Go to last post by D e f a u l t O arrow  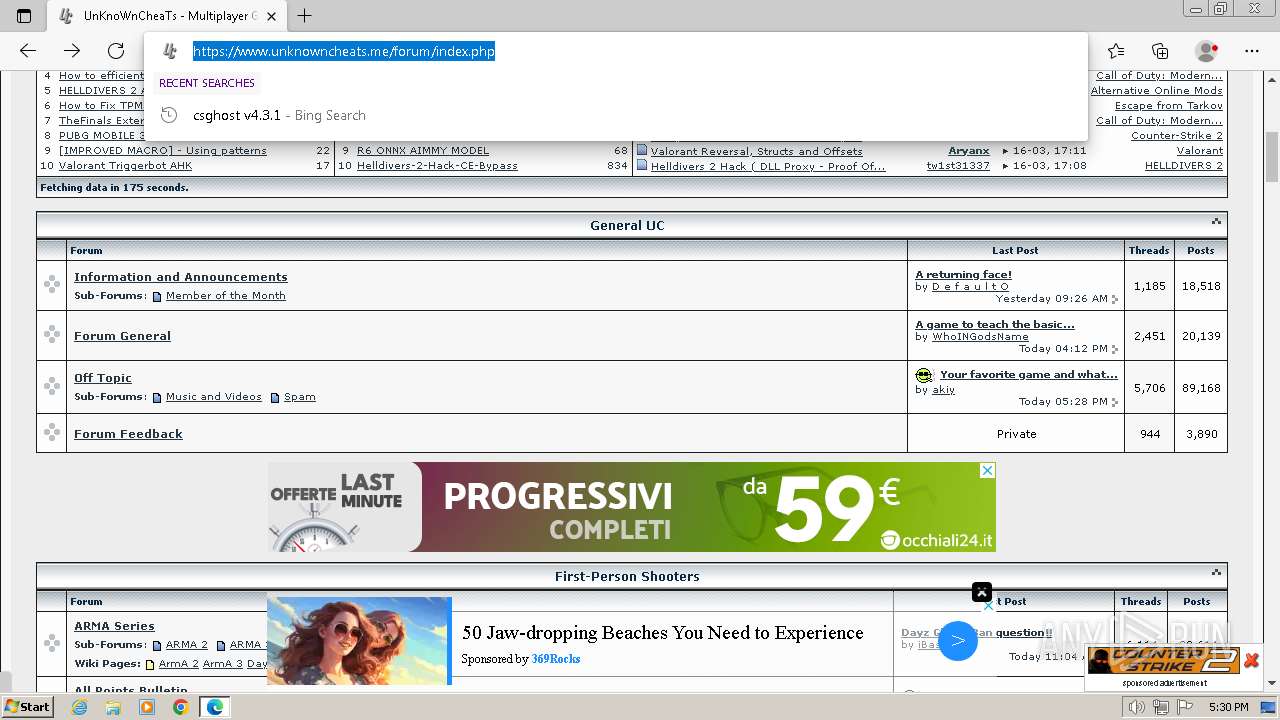(1115, 299)
